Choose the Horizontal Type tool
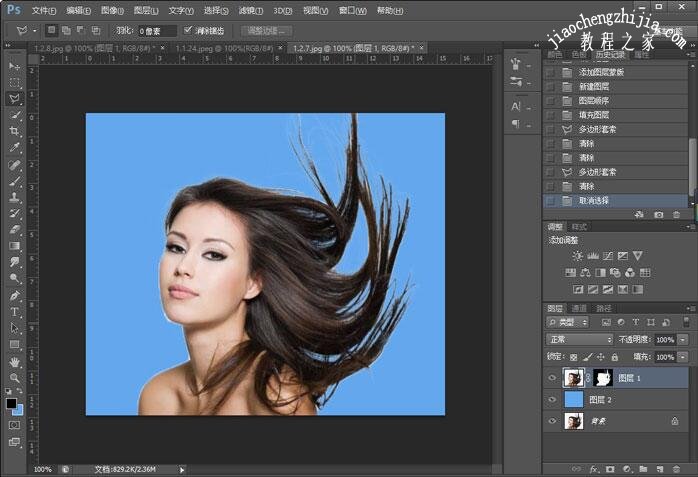The width and height of the screenshot is (698, 477). point(14,312)
